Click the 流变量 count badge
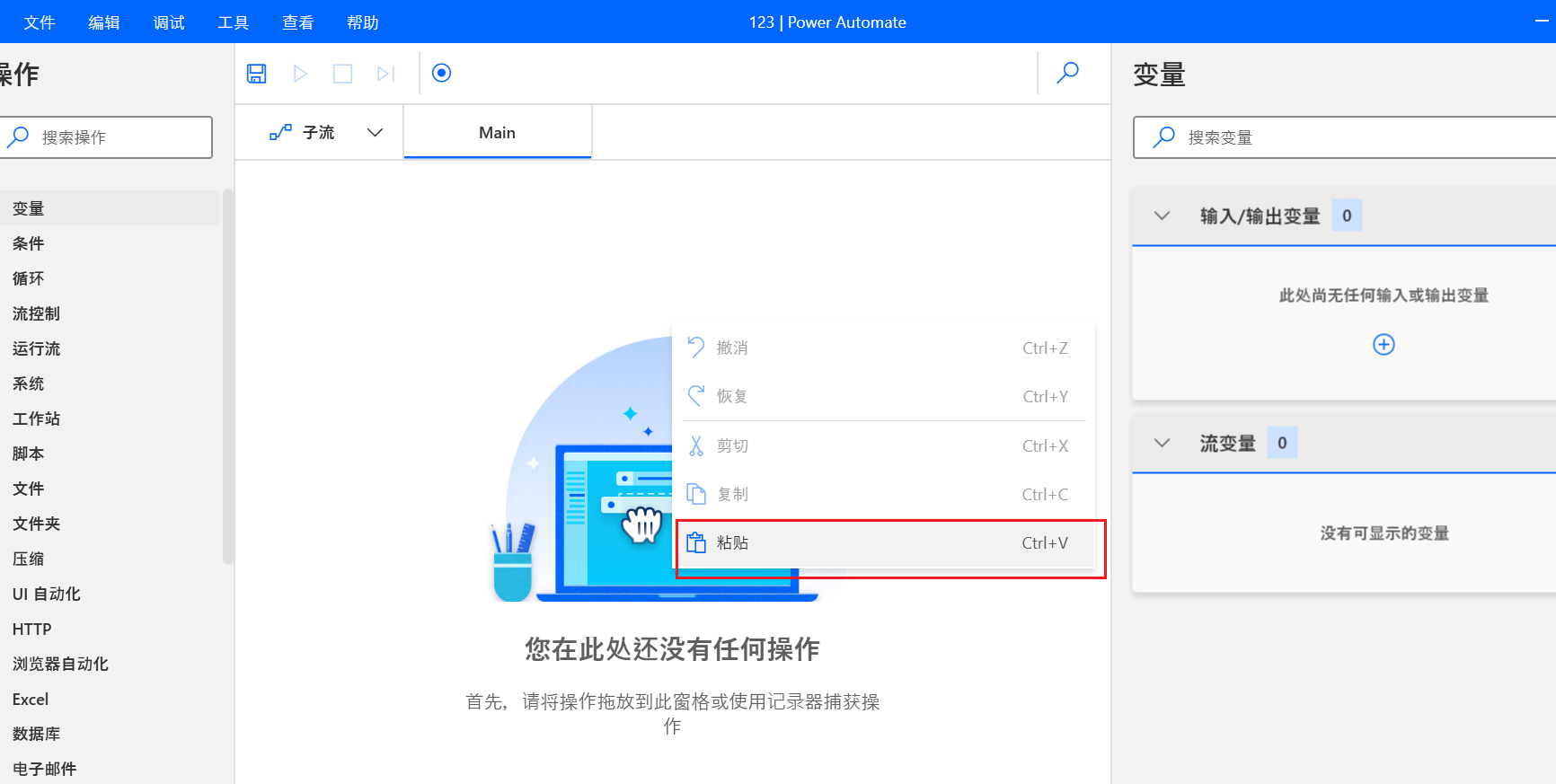The image size is (1556, 784). (1282, 443)
